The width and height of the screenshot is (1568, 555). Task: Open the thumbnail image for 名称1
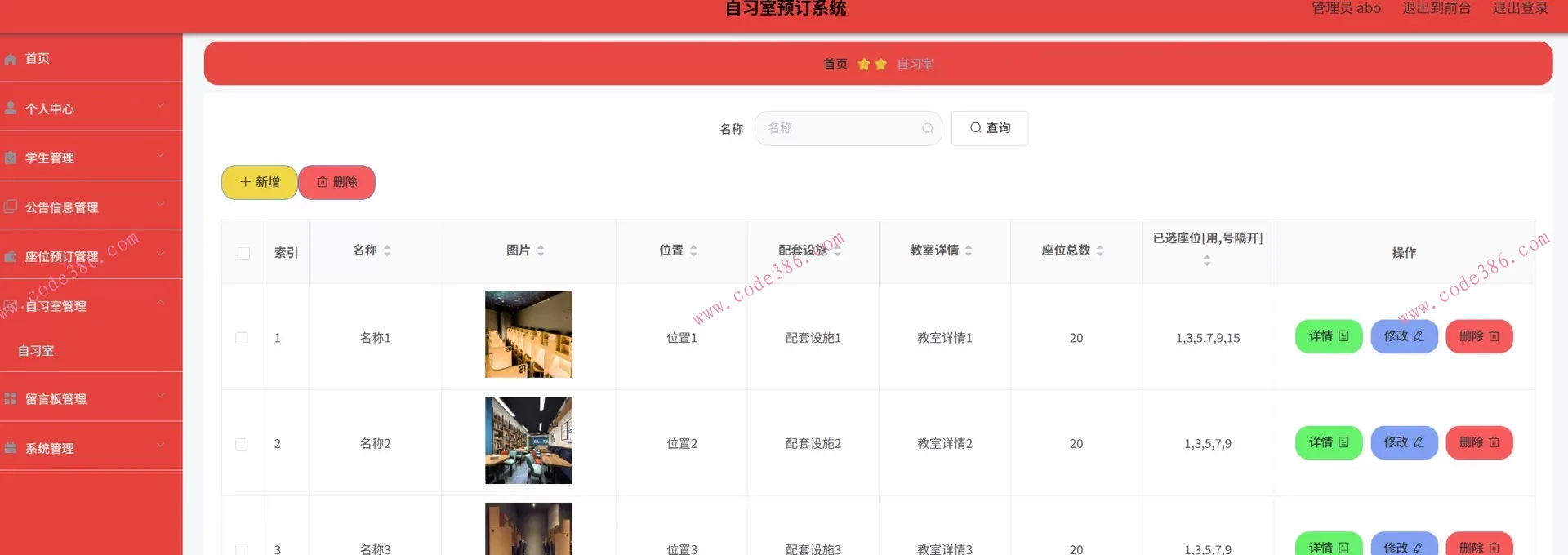tap(528, 334)
